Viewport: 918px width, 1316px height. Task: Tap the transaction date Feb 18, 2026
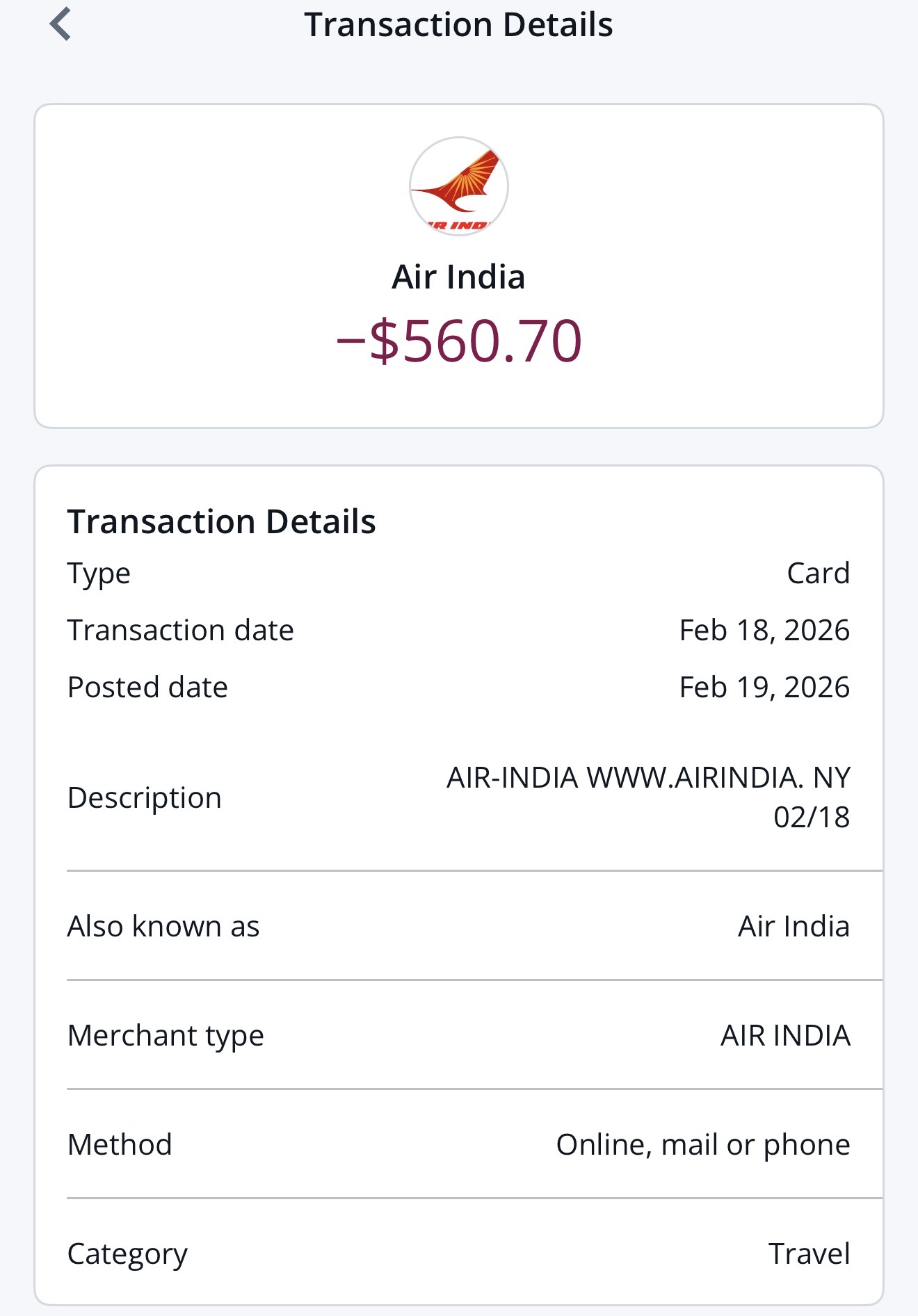pos(764,631)
